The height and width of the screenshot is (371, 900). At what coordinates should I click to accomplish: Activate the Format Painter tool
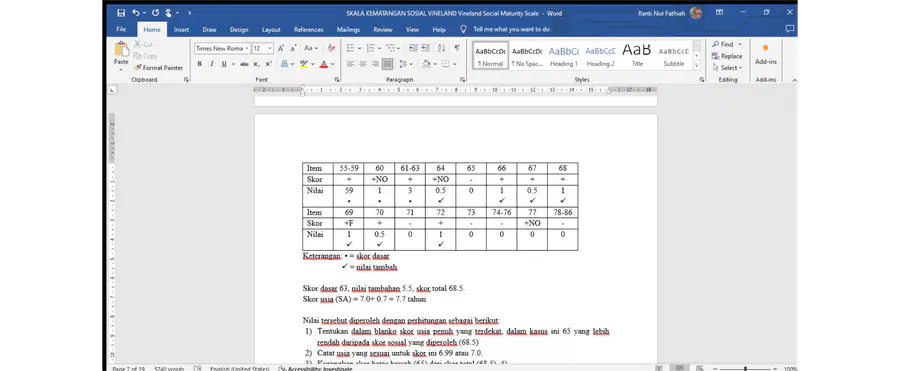(x=158, y=68)
